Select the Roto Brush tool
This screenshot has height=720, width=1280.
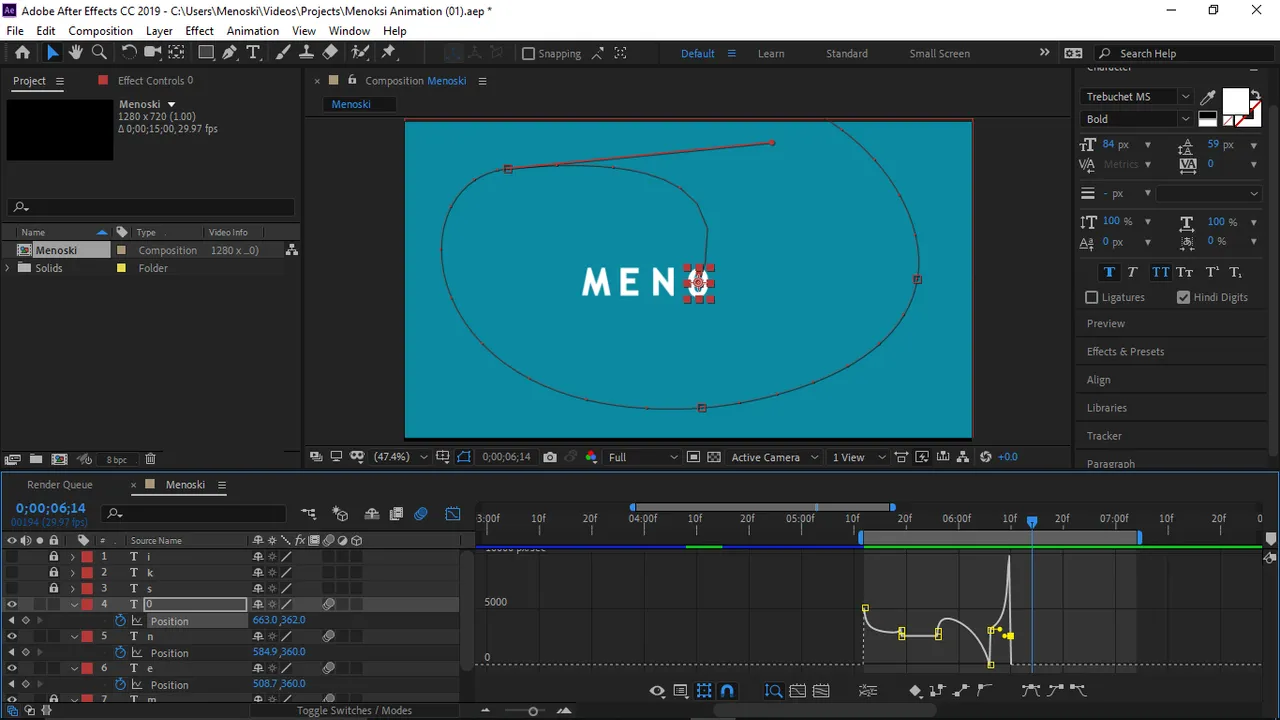(360, 53)
